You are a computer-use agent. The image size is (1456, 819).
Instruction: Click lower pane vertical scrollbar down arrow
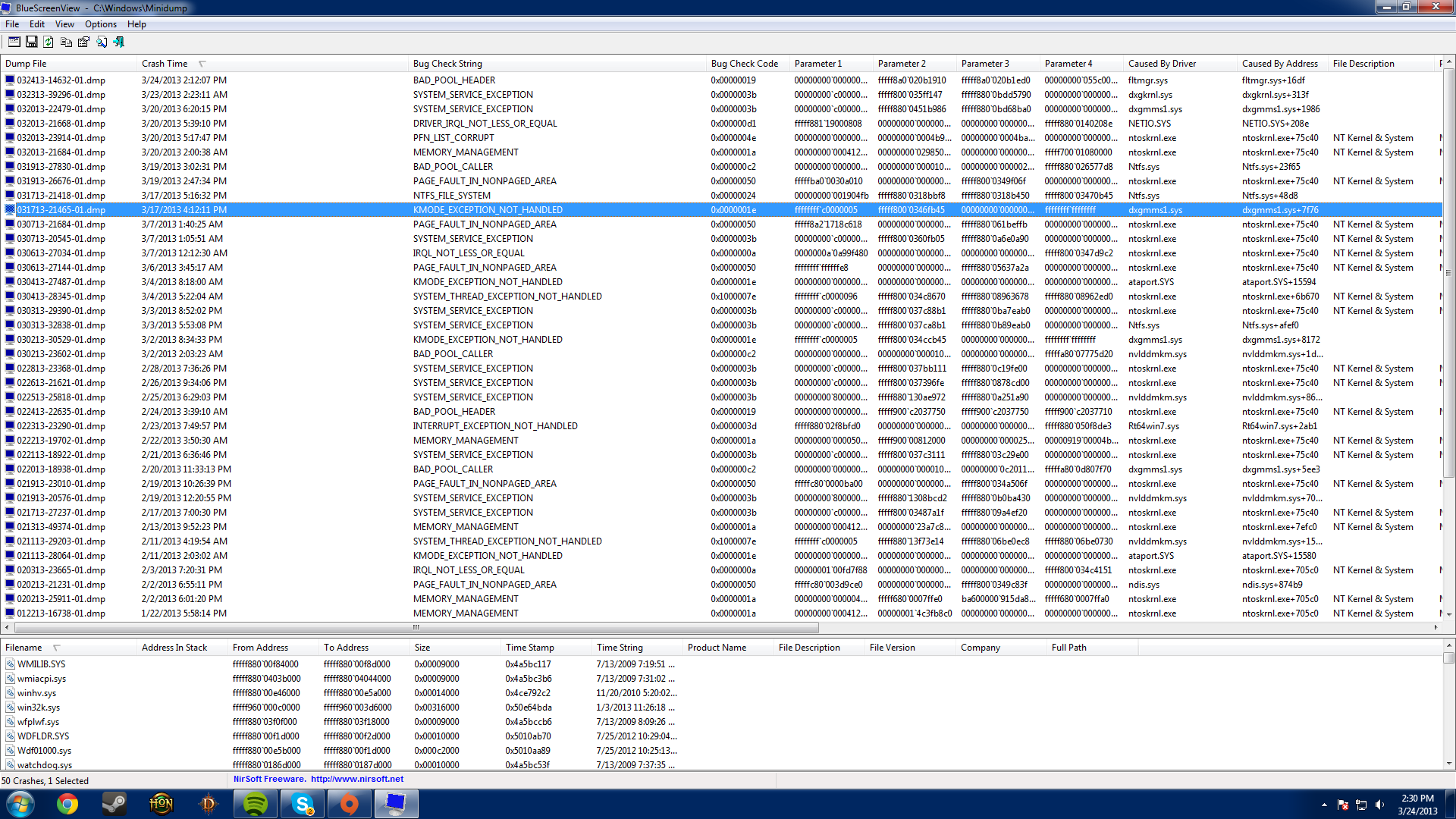click(x=1448, y=764)
